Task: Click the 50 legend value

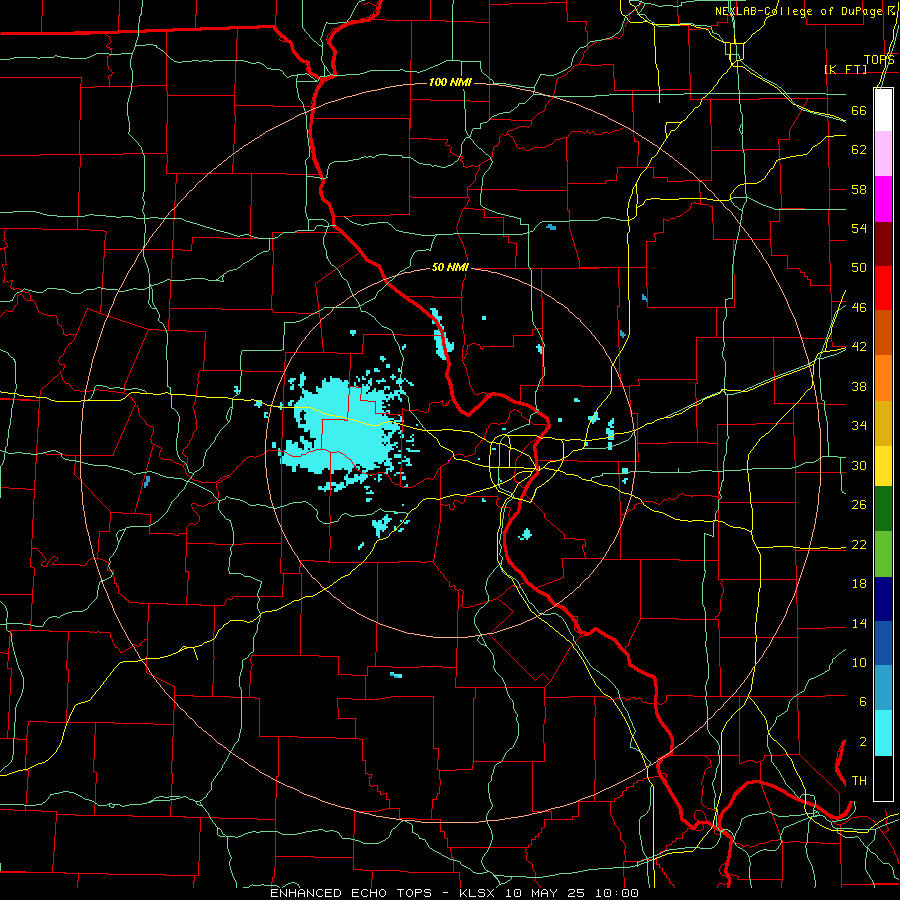Action: [x=859, y=268]
